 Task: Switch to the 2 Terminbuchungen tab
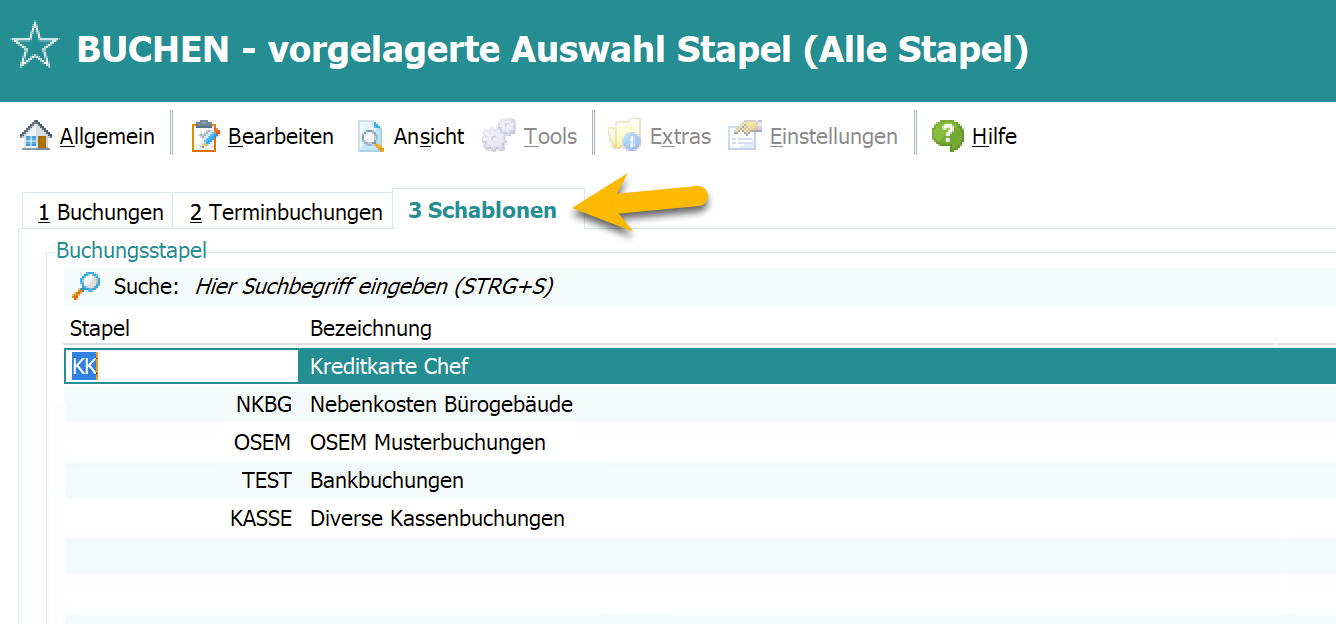coord(286,212)
